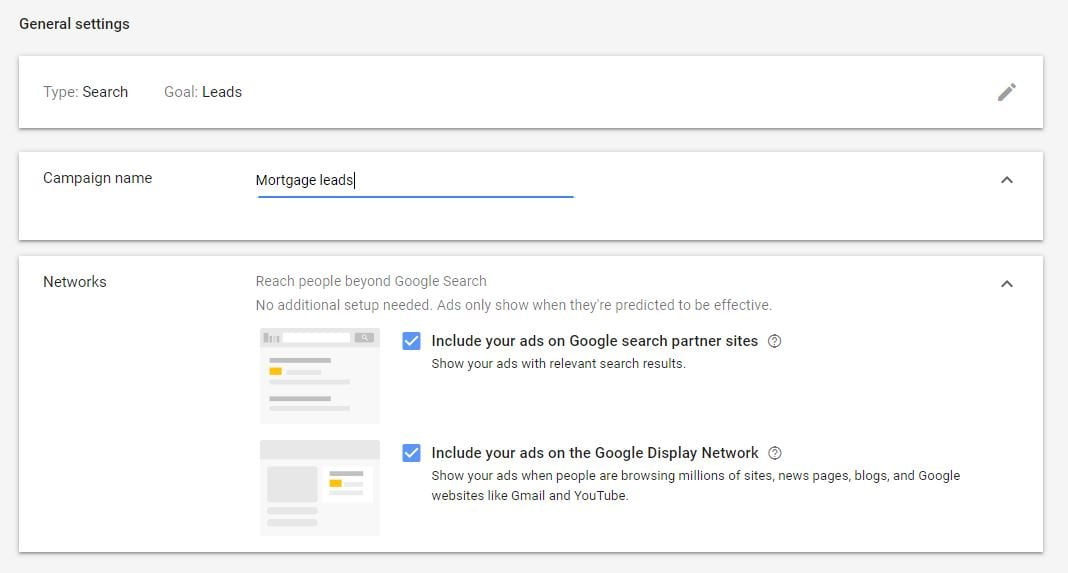The image size is (1068, 573).
Task: Edit campaign type and goal with pencil icon
Action: (1007, 92)
